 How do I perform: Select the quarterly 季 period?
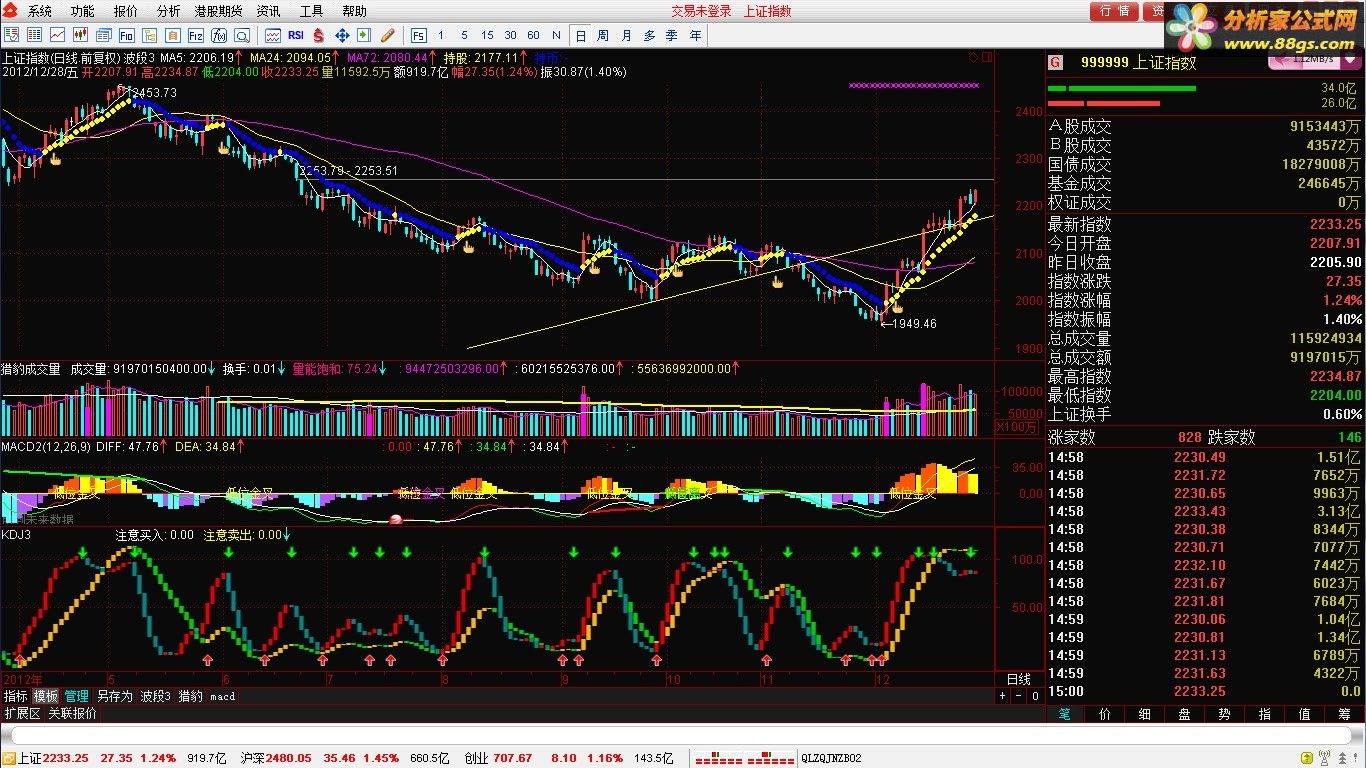(672, 35)
